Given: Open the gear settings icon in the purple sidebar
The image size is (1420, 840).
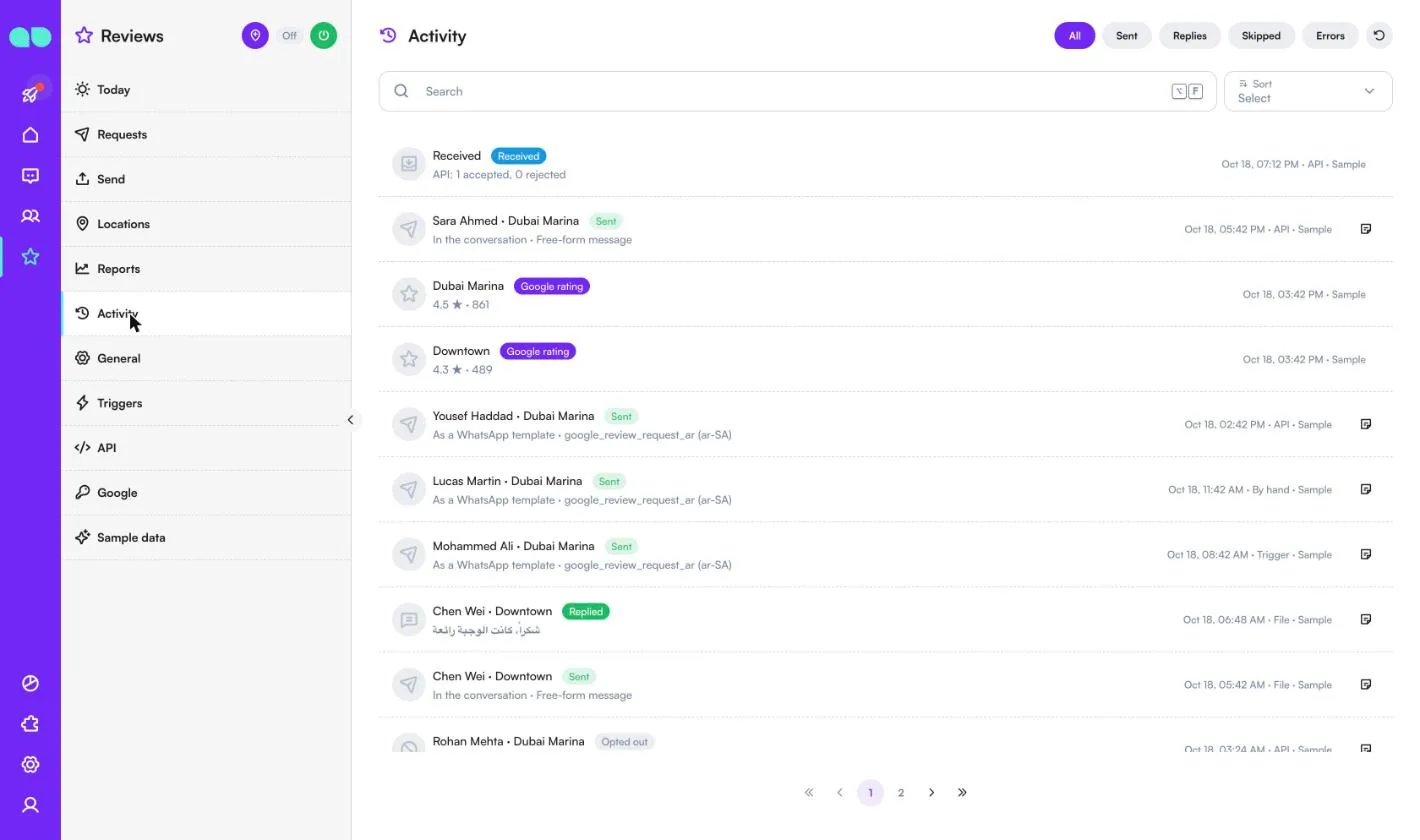Looking at the screenshot, I should pyautogui.click(x=30, y=765).
